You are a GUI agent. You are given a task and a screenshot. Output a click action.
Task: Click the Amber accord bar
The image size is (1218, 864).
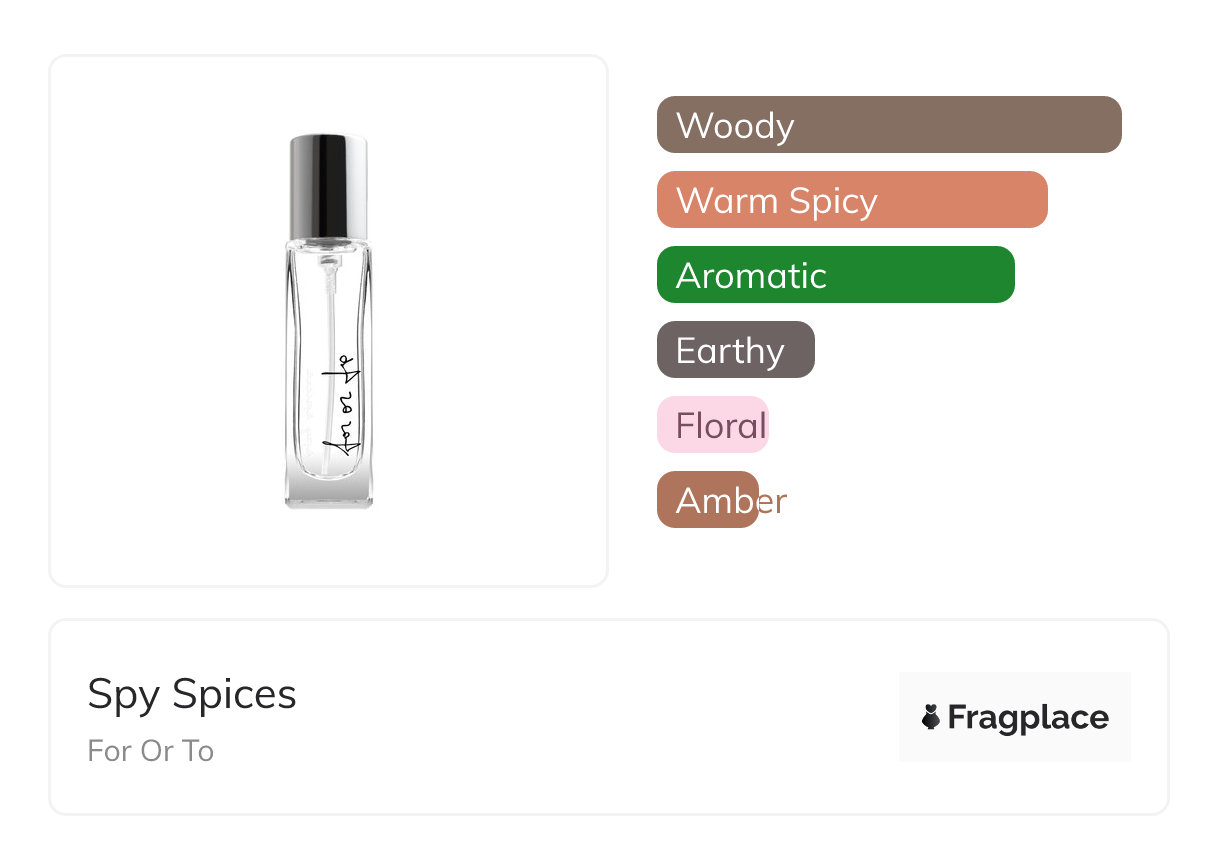click(x=707, y=500)
